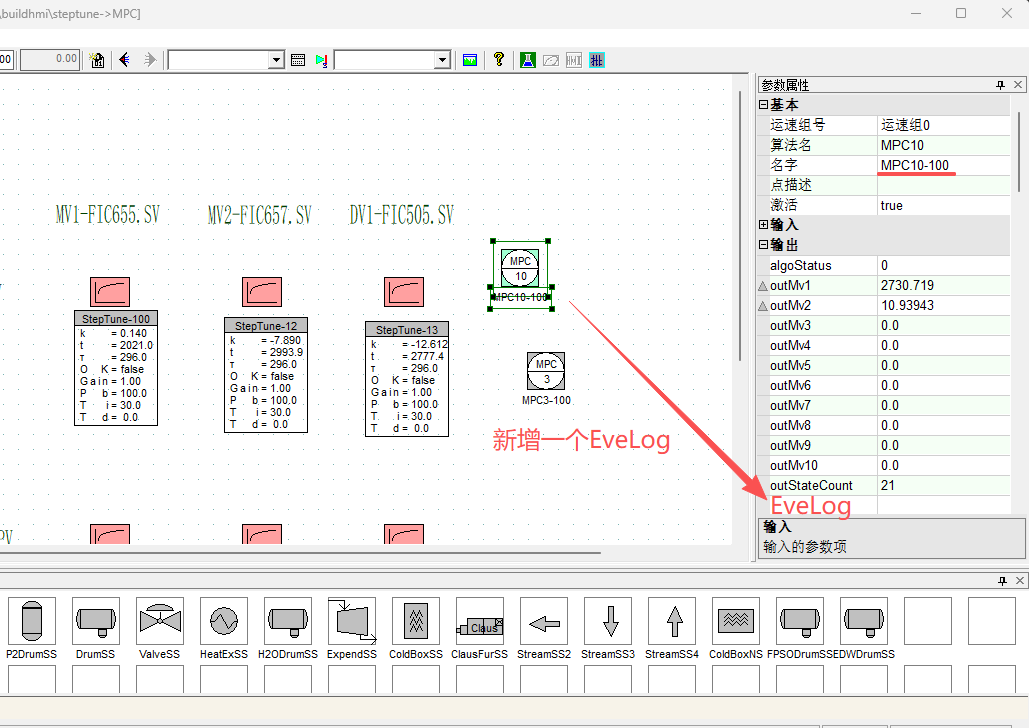
Task: Pin the 参数属性 panel
Action: point(1000,86)
